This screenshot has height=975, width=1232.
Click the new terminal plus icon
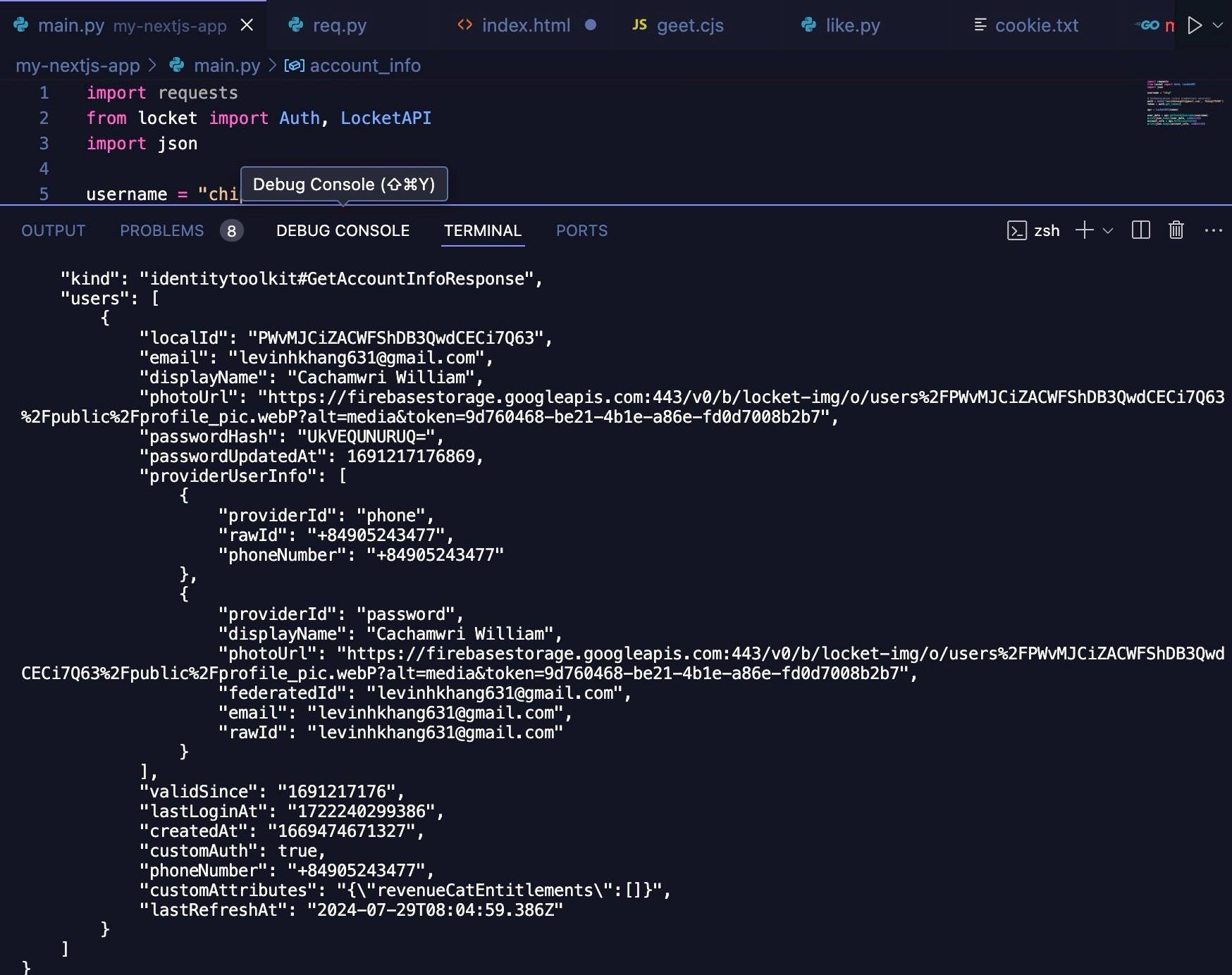coord(1084,230)
